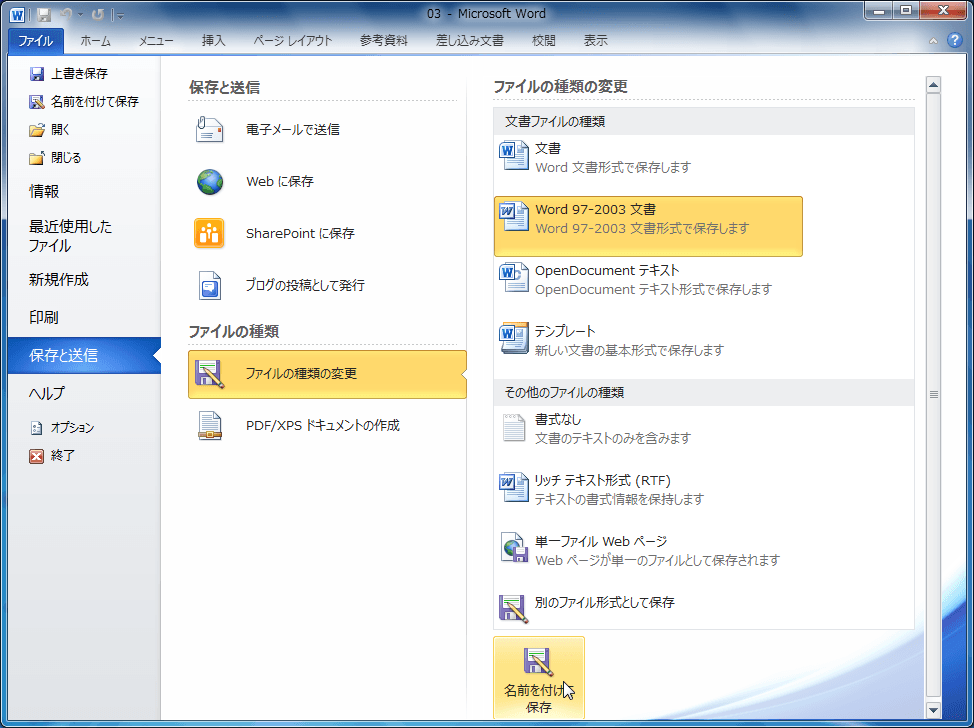Click the Word 97-2003 document icon
This screenshot has width=974, height=728.
pos(514,217)
